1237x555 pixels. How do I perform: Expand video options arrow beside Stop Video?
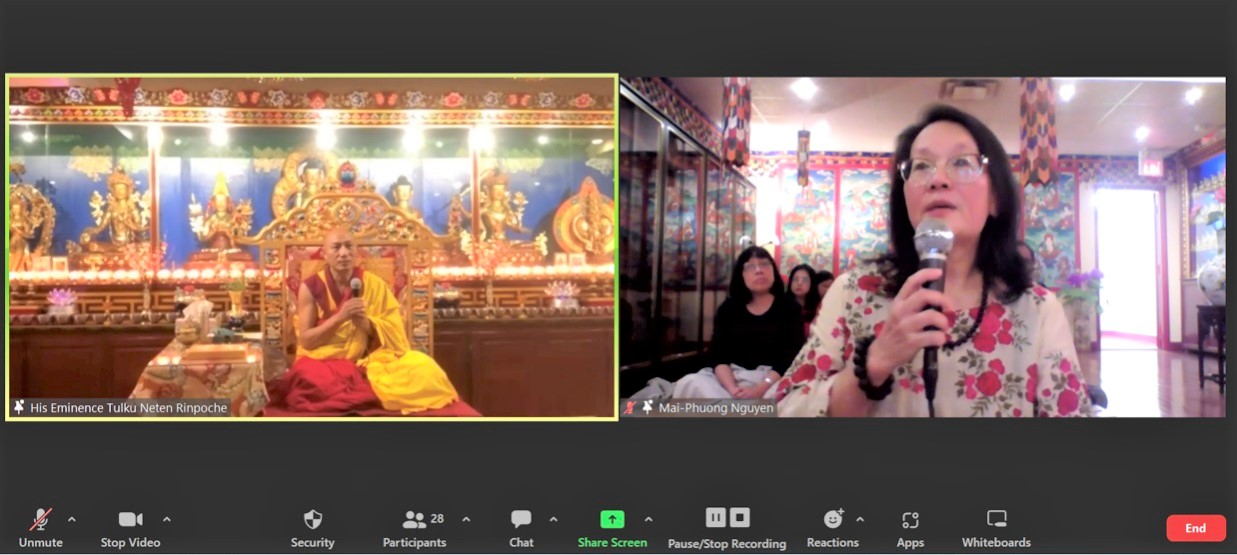(x=166, y=519)
